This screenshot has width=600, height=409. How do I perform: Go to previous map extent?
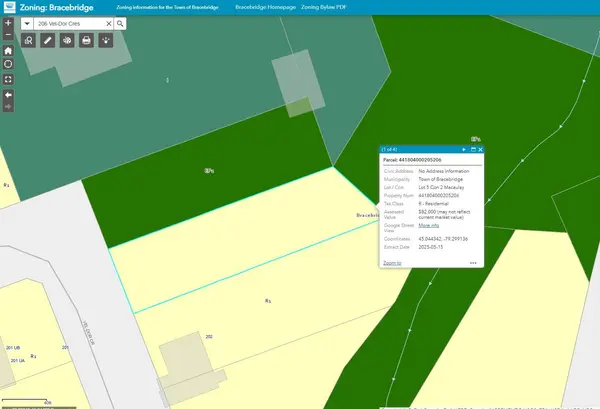8,94
